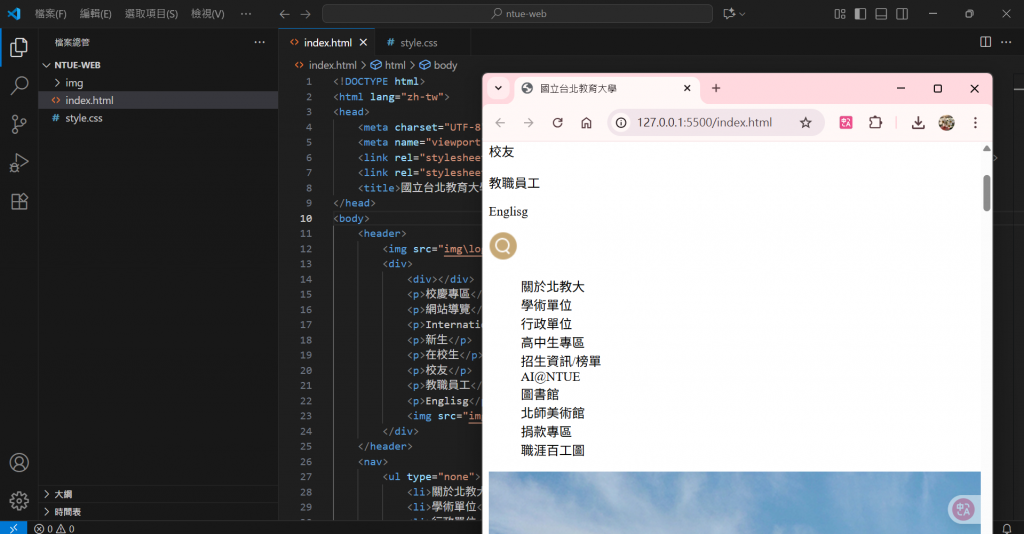The width and height of the screenshot is (1024, 534).
Task: Click 圖書館 on the webpage
Action: click(x=540, y=394)
